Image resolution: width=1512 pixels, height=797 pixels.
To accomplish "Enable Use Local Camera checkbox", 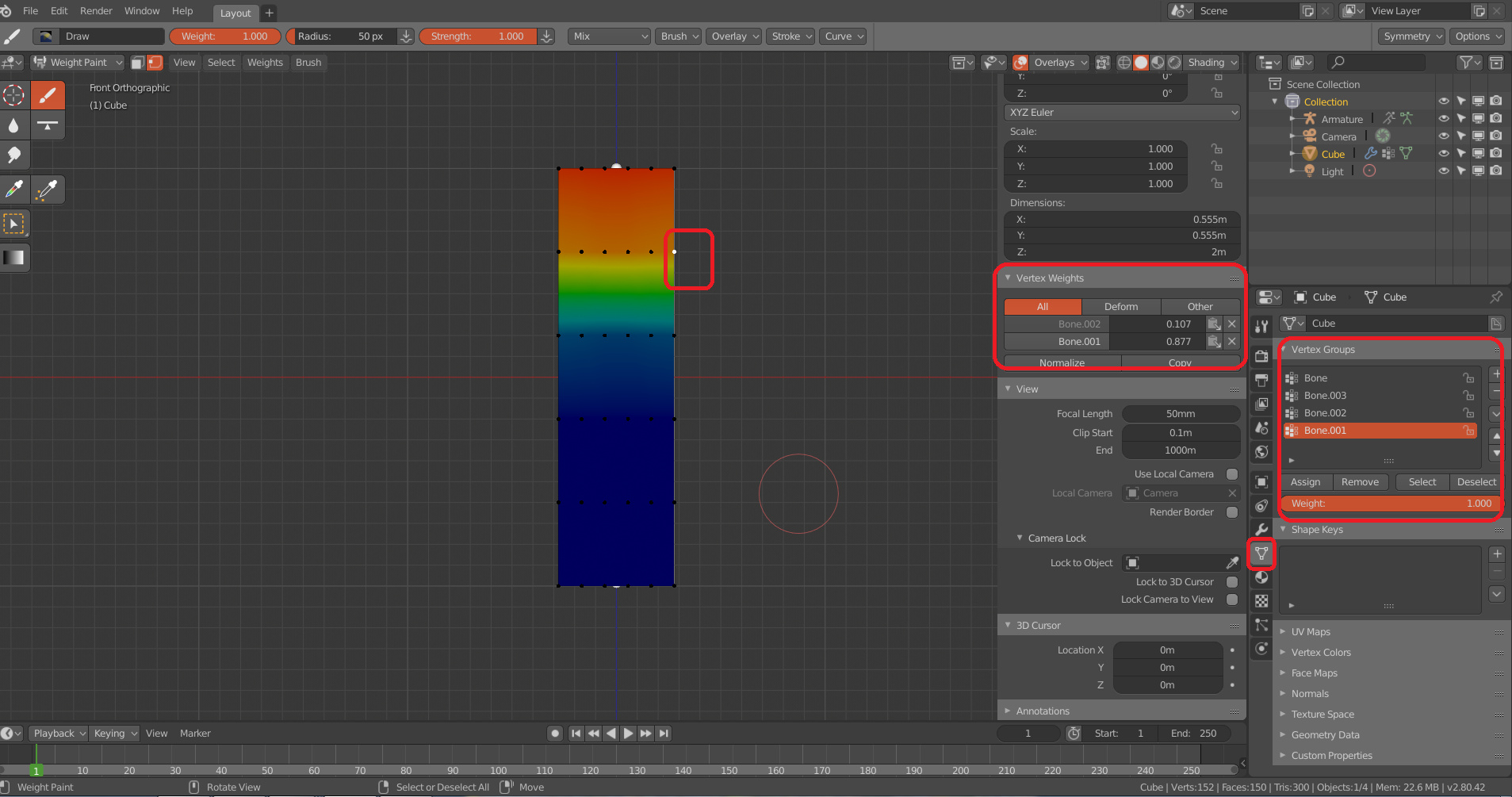I will (x=1232, y=474).
